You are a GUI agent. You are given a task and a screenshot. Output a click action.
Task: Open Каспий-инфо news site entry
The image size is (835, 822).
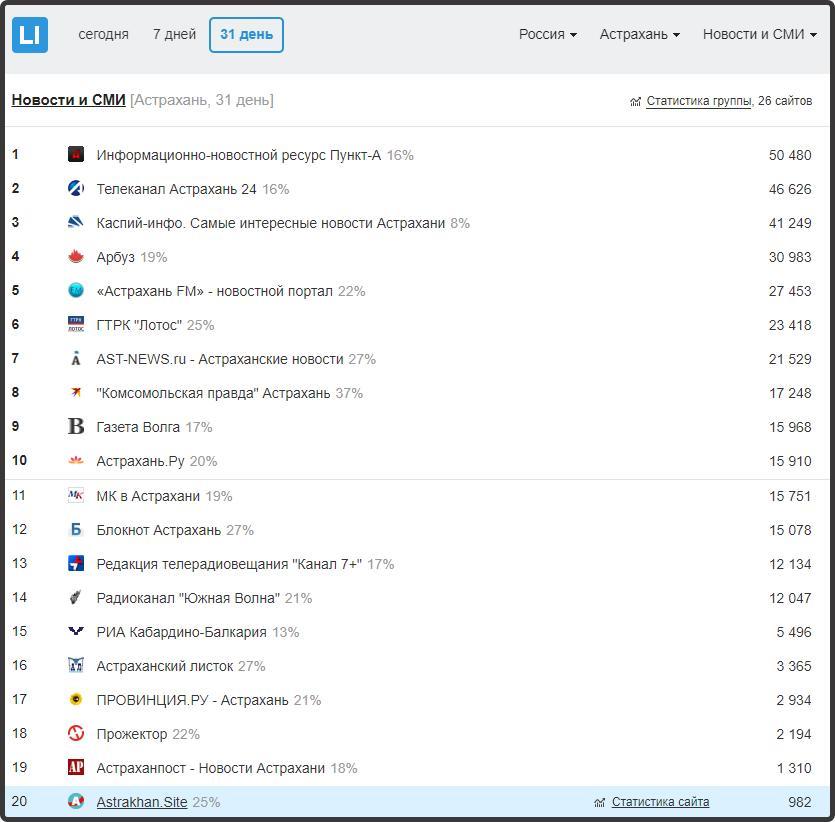coord(271,223)
